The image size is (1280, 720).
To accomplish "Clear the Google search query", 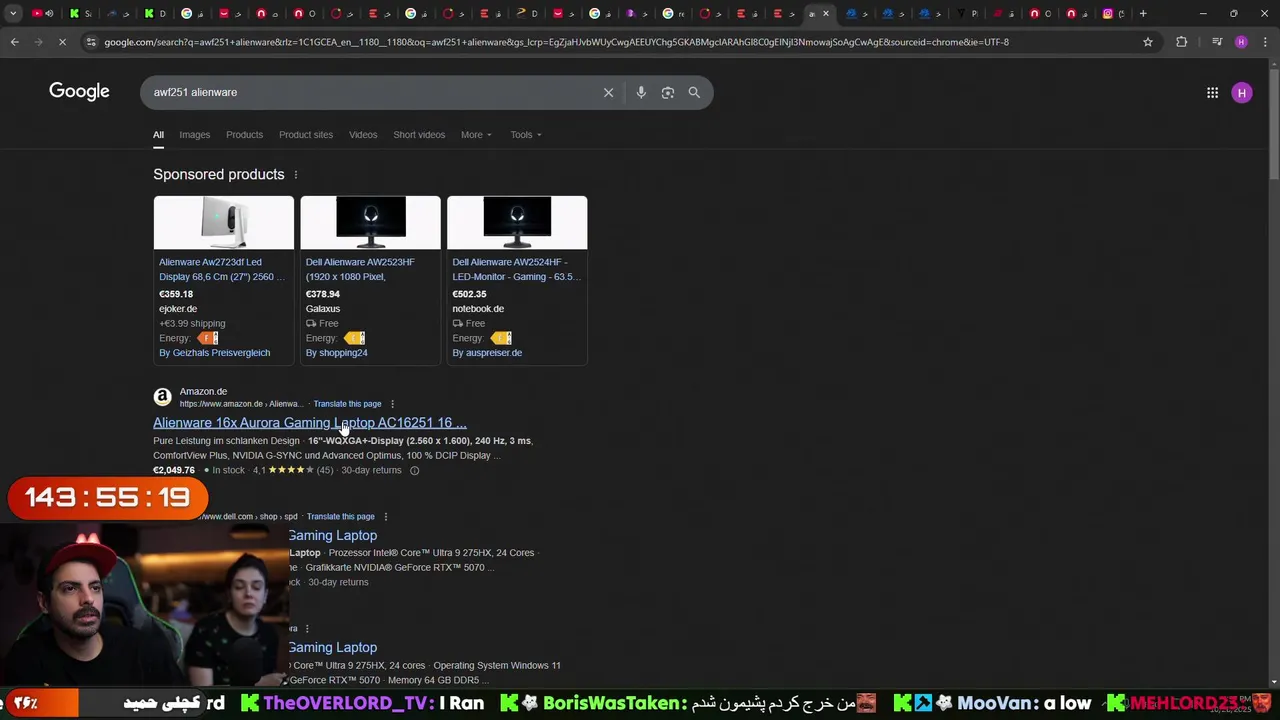I will tap(608, 92).
